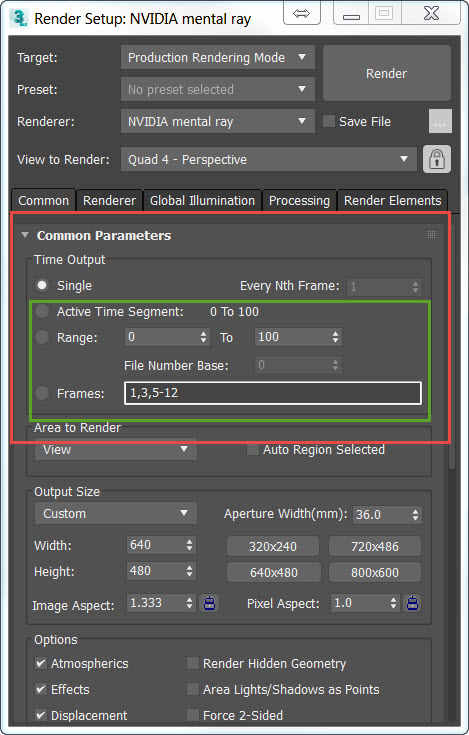This screenshot has width=469, height=735.
Task: Select the Single radio button
Action: pyautogui.click(x=42, y=285)
